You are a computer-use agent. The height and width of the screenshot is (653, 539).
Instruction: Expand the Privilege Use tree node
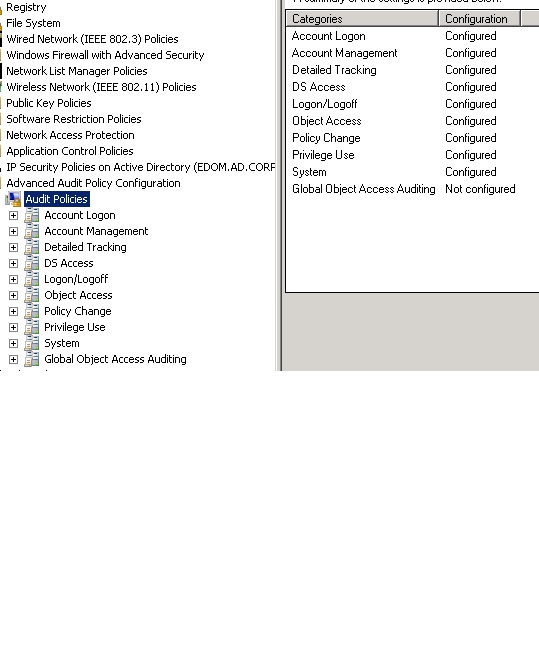click(x=13, y=327)
